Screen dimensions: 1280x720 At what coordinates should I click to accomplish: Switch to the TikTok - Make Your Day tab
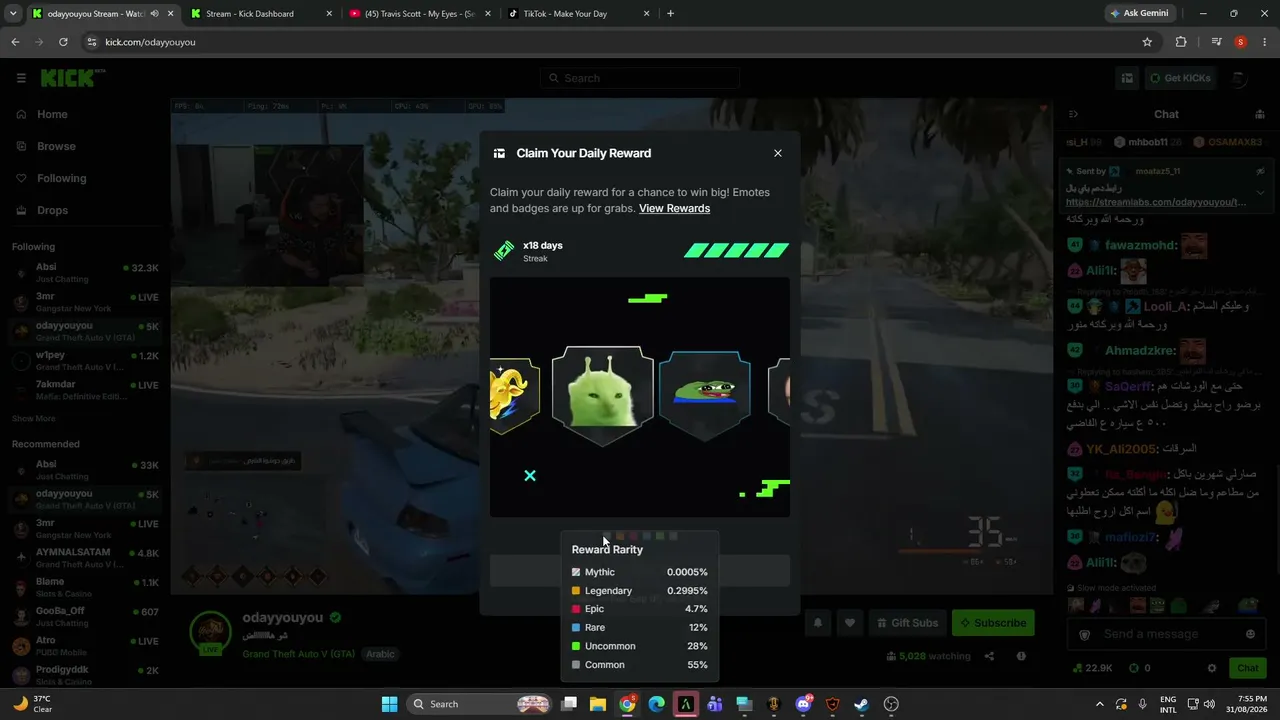pyautogui.click(x=579, y=14)
